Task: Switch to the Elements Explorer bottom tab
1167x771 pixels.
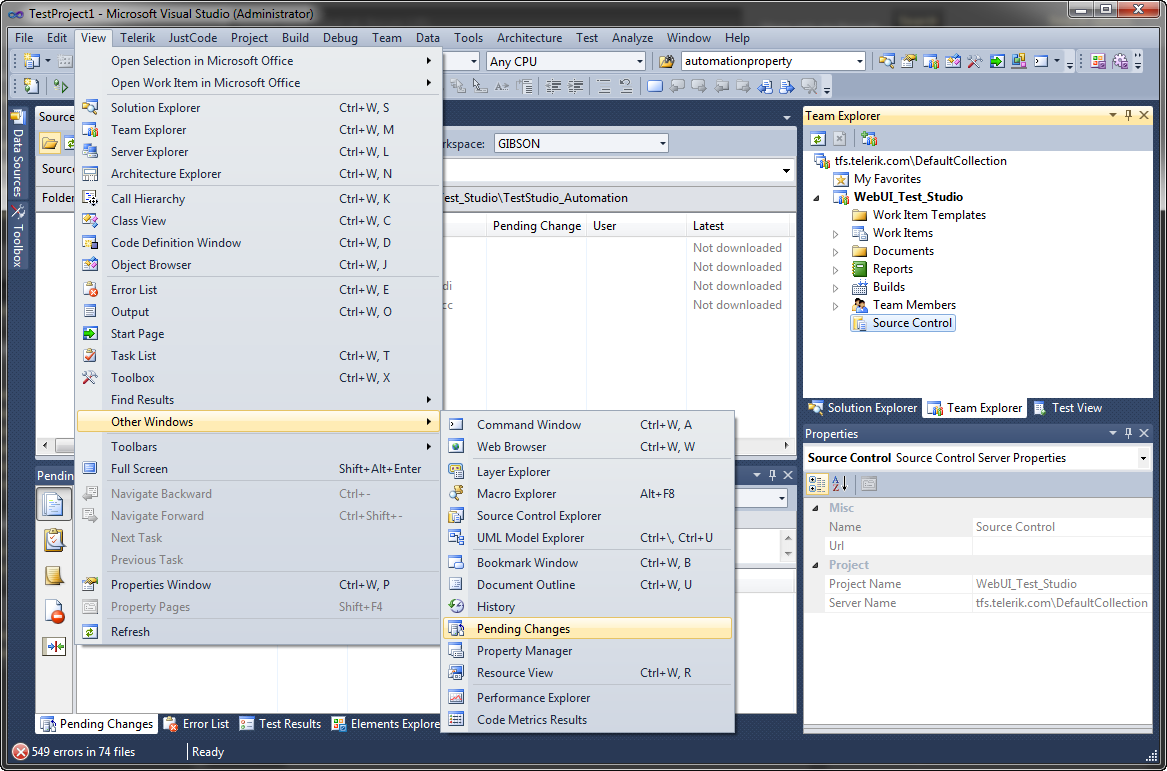Action: (386, 723)
